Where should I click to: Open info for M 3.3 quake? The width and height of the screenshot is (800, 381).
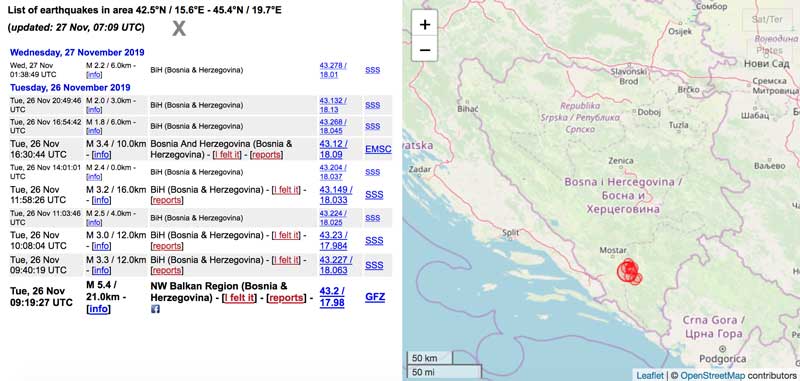(101, 270)
